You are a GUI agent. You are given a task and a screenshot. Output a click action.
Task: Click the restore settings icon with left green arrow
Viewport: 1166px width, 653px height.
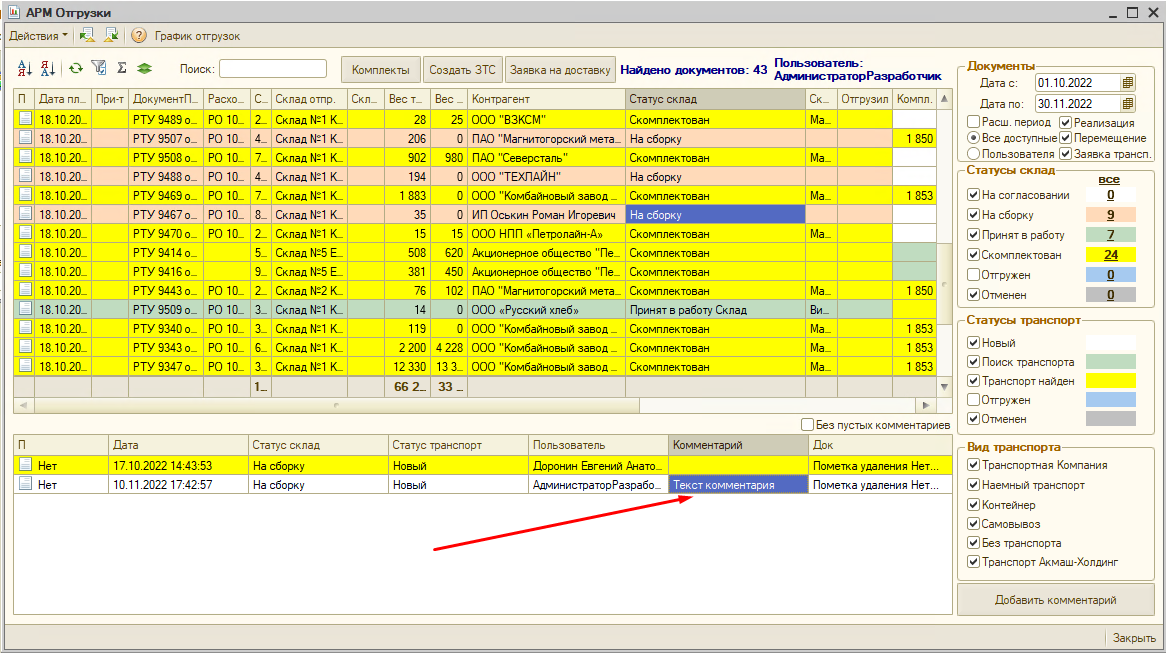[x=87, y=36]
